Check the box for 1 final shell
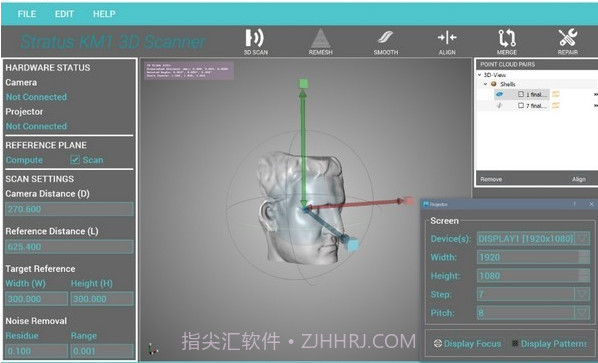This screenshot has height=363, width=598. (x=521, y=94)
